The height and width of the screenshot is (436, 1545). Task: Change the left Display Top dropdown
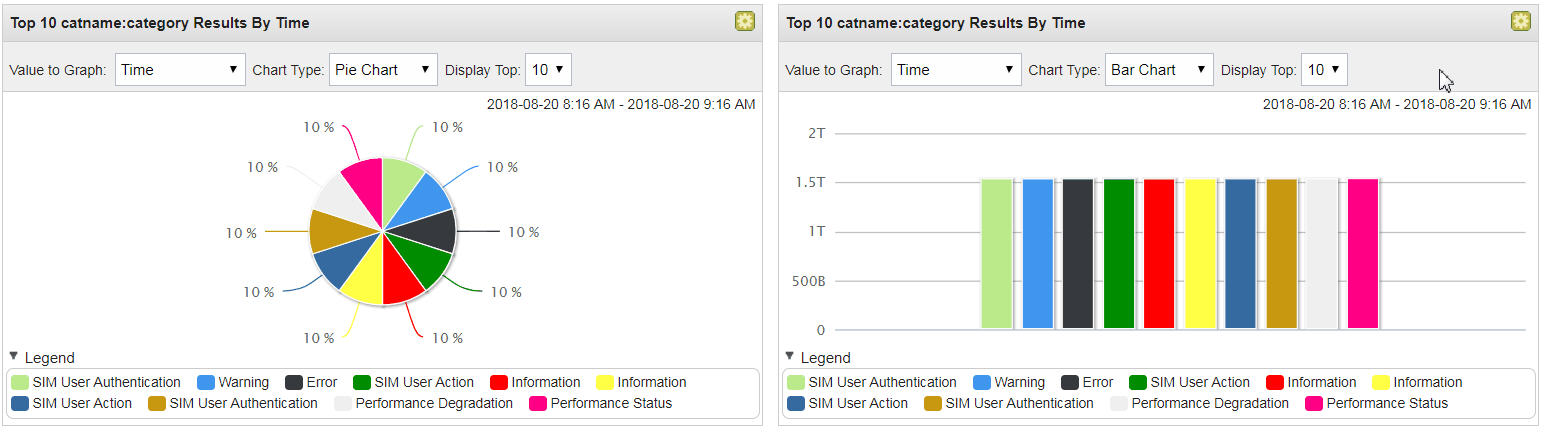pos(548,70)
